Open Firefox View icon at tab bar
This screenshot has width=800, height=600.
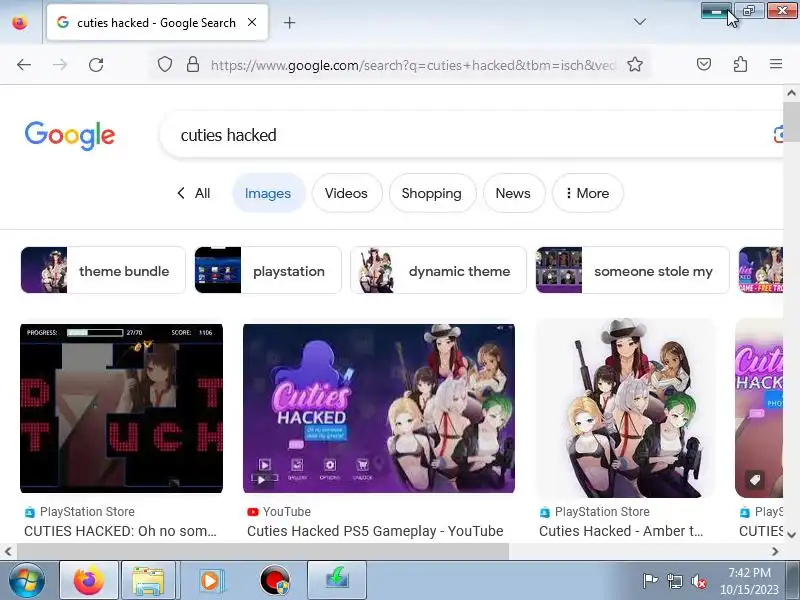coord(20,22)
